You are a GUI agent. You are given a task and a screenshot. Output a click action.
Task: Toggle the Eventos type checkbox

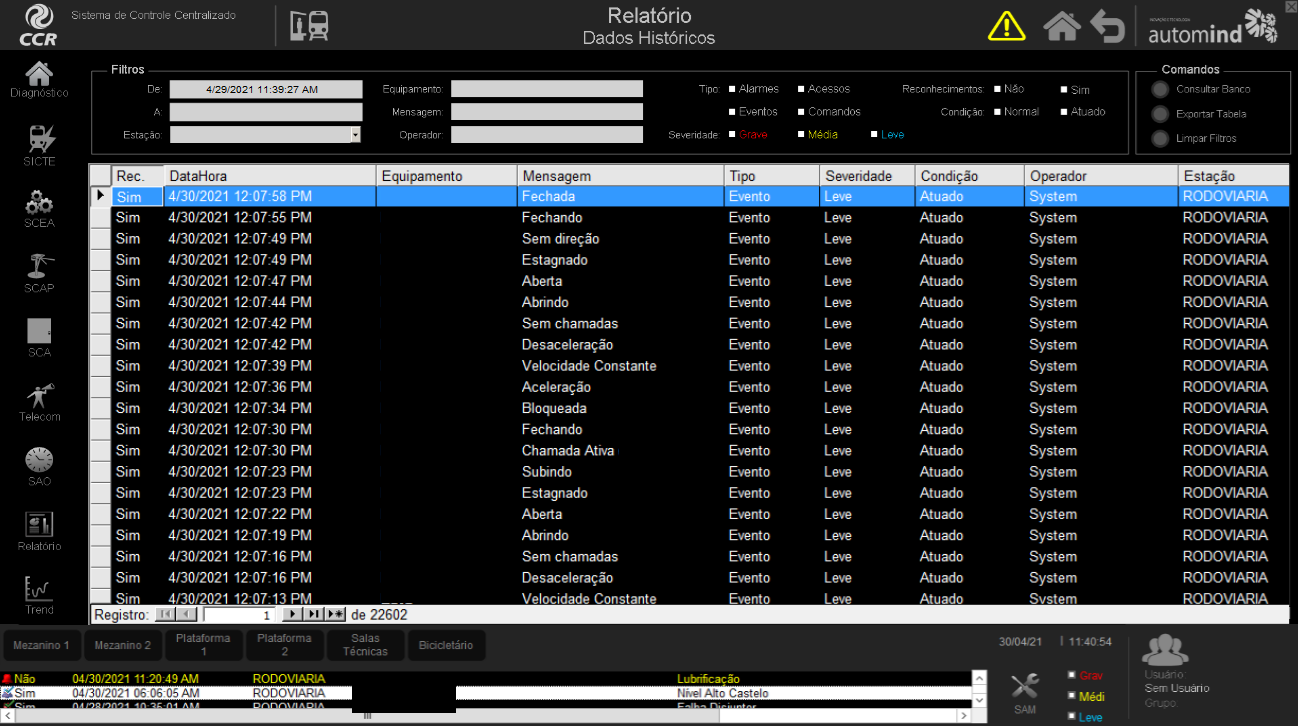pyautogui.click(x=732, y=112)
